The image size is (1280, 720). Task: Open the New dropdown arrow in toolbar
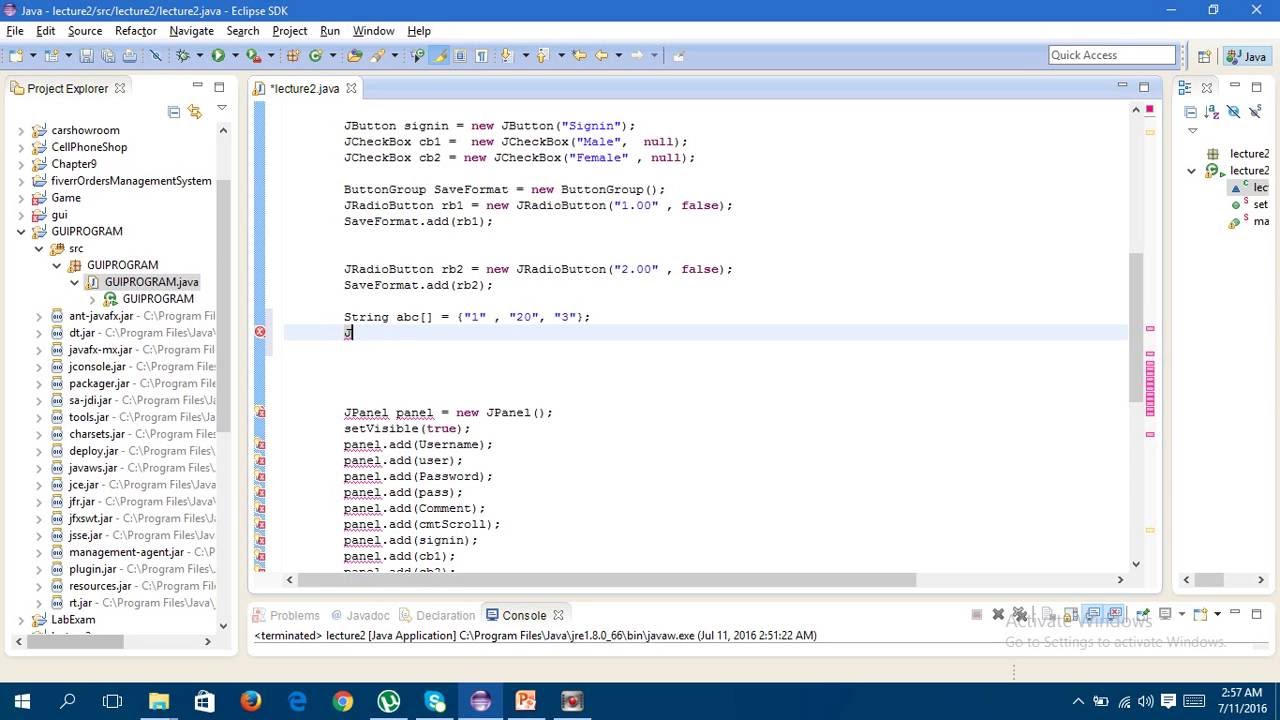pos(34,55)
